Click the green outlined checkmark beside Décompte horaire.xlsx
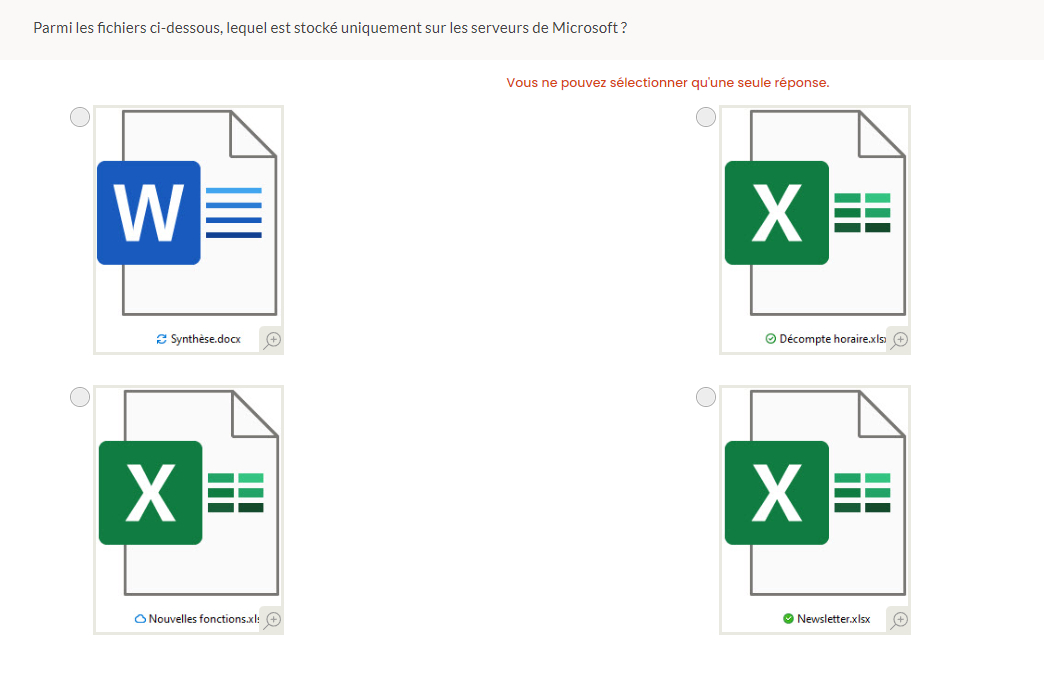1044x687 pixels. coord(770,339)
